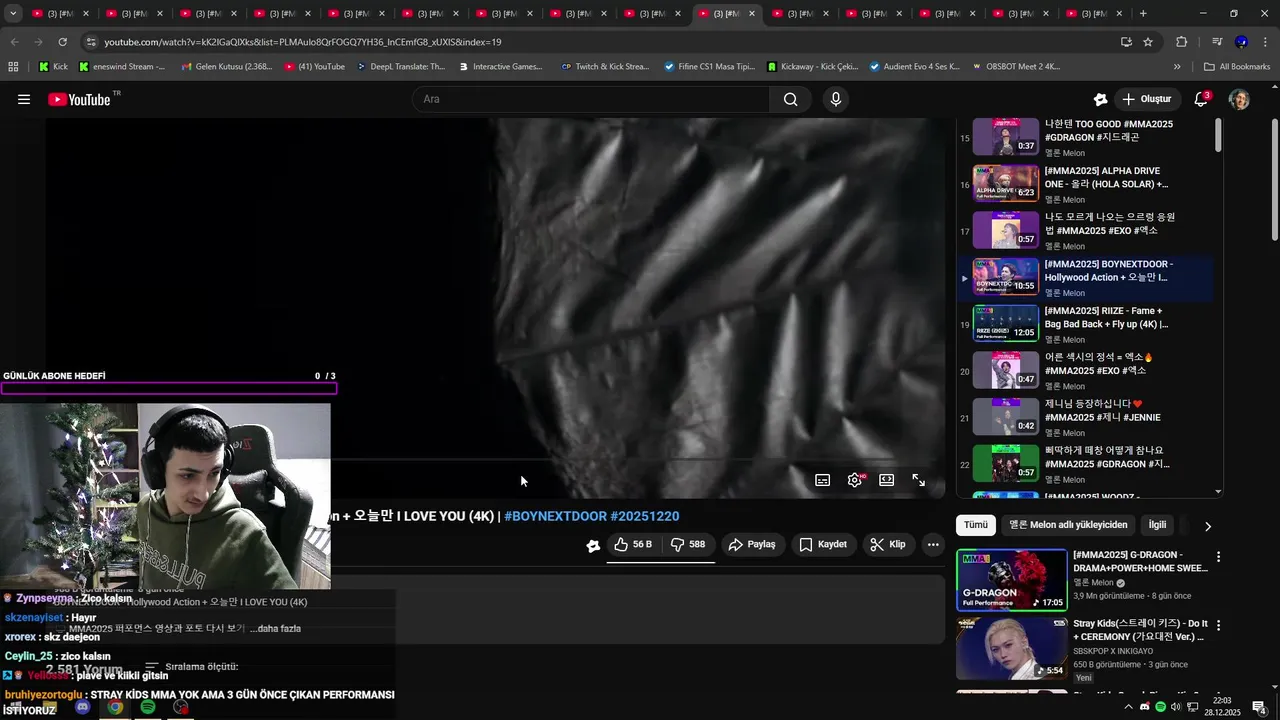Viewport: 1280px width, 720px height.
Task: Open the browser extensions puzzle icon
Action: point(1181,42)
